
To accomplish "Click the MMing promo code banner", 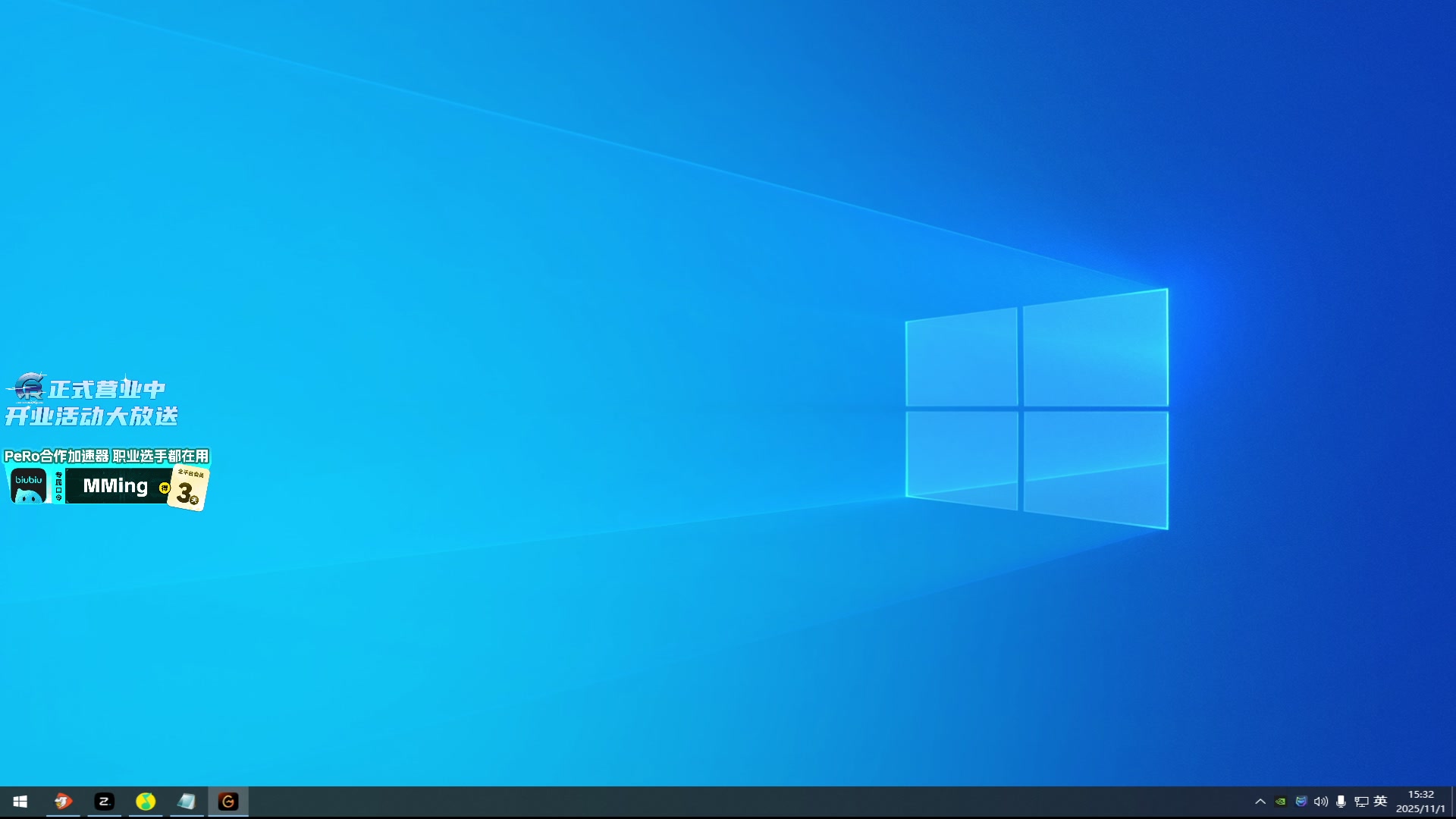I will pos(115,486).
